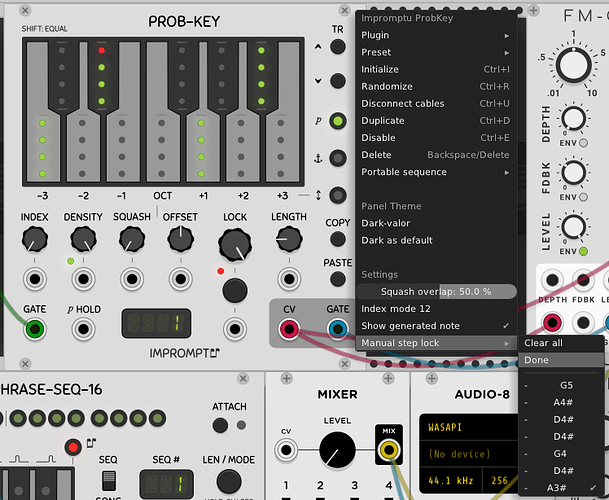Image resolution: width=609 pixels, height=500 pixels.
Task: Click the SQUASH knob
Action: (x=132, y=239)
